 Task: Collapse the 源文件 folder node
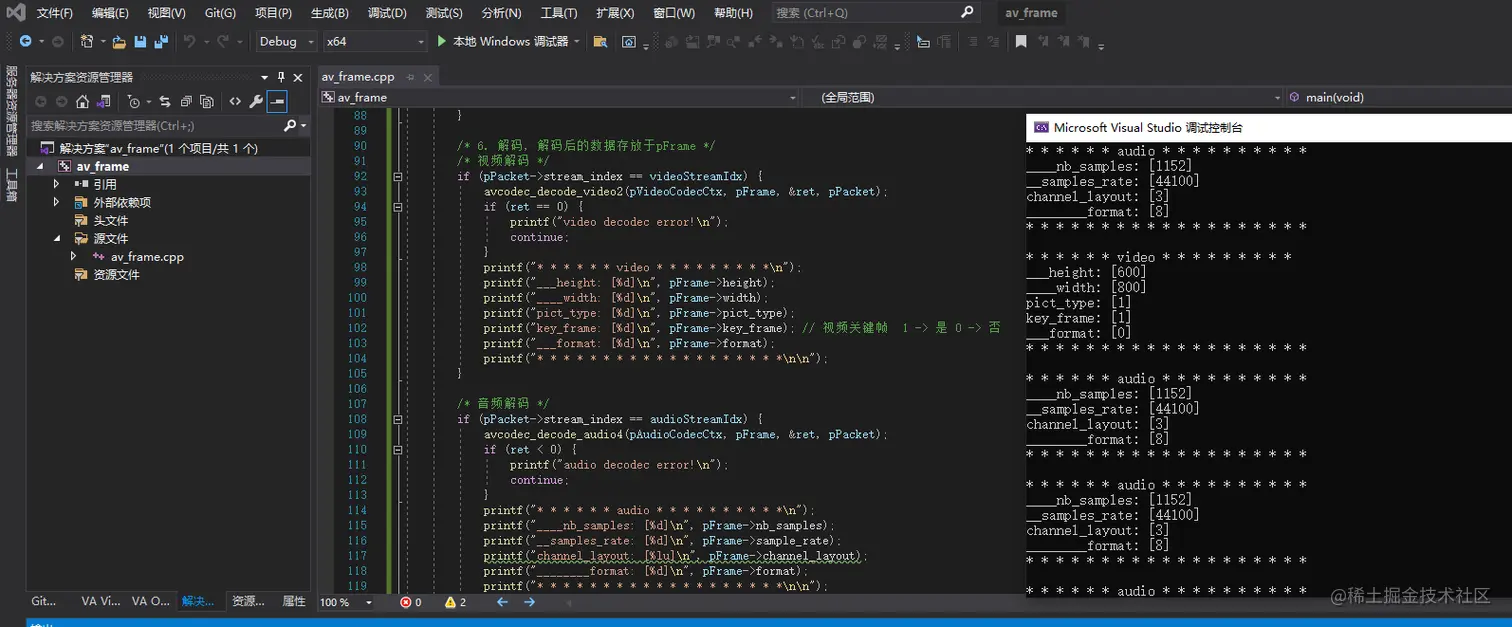pos(57,238)
